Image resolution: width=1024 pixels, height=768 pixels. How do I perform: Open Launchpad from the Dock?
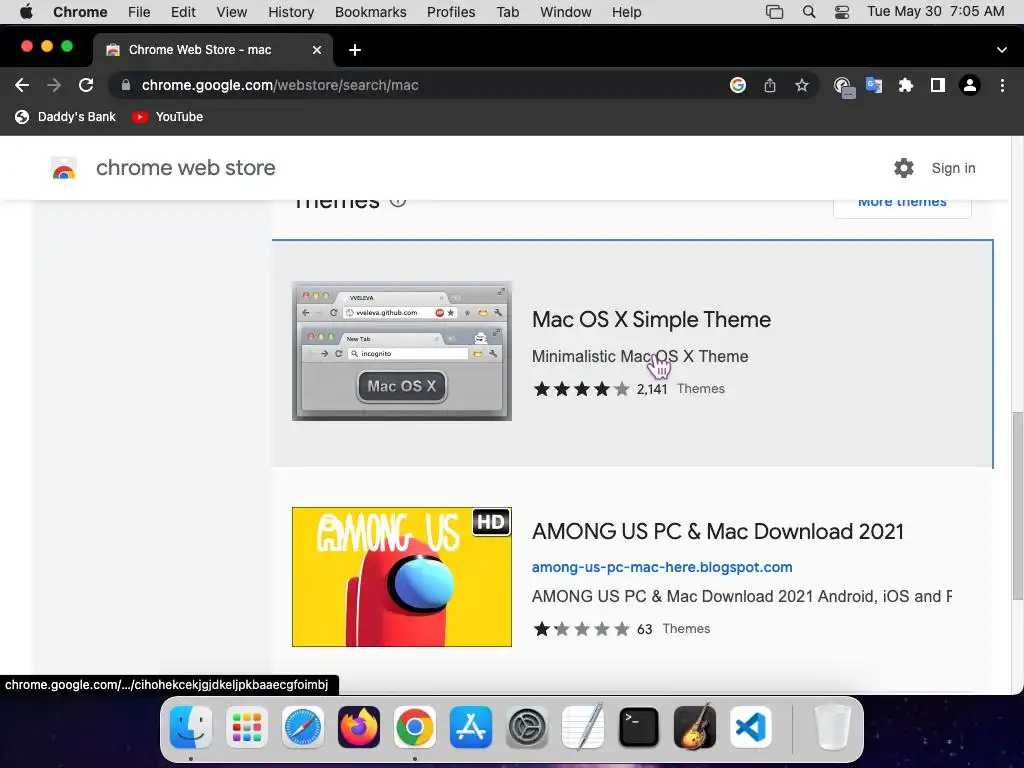247,727
